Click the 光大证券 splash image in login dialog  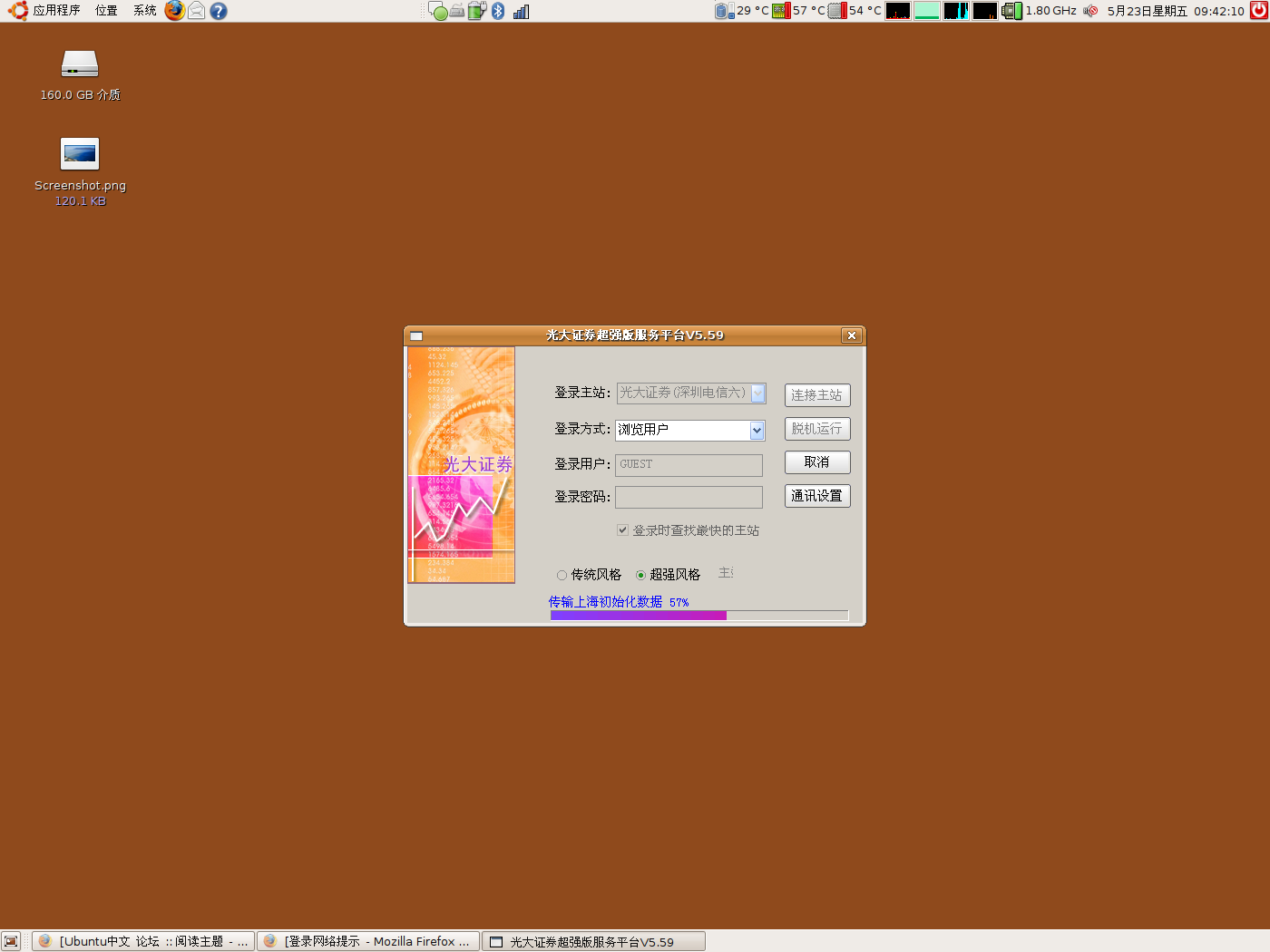click(461, 464)
